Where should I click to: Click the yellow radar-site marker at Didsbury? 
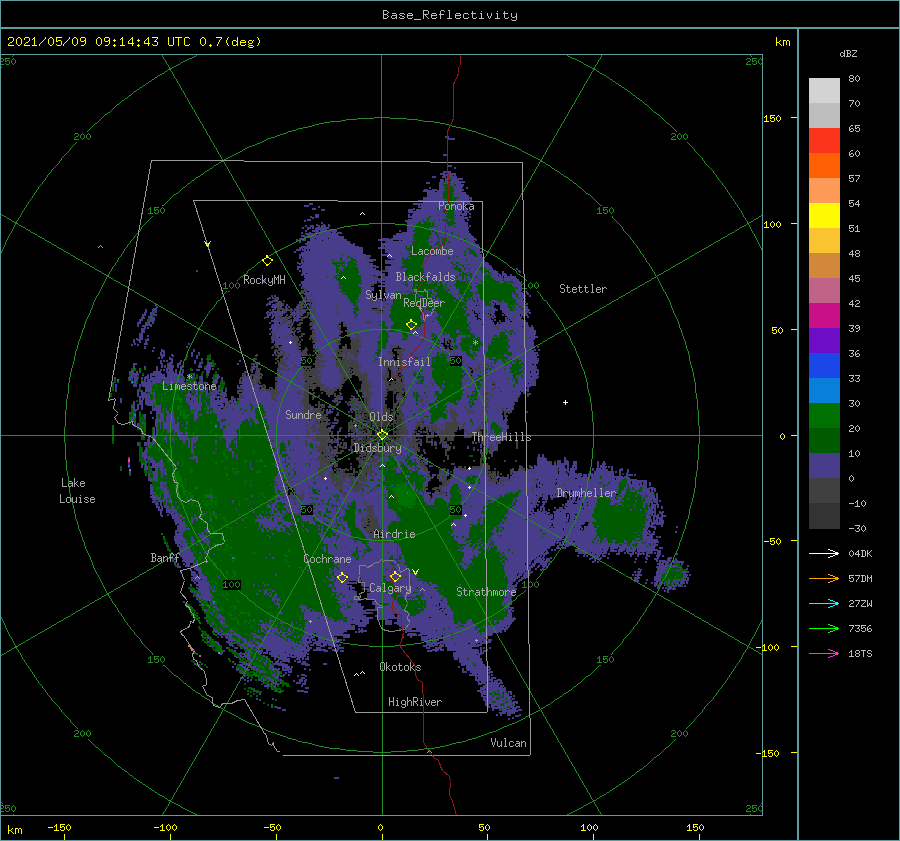[382, 435]
